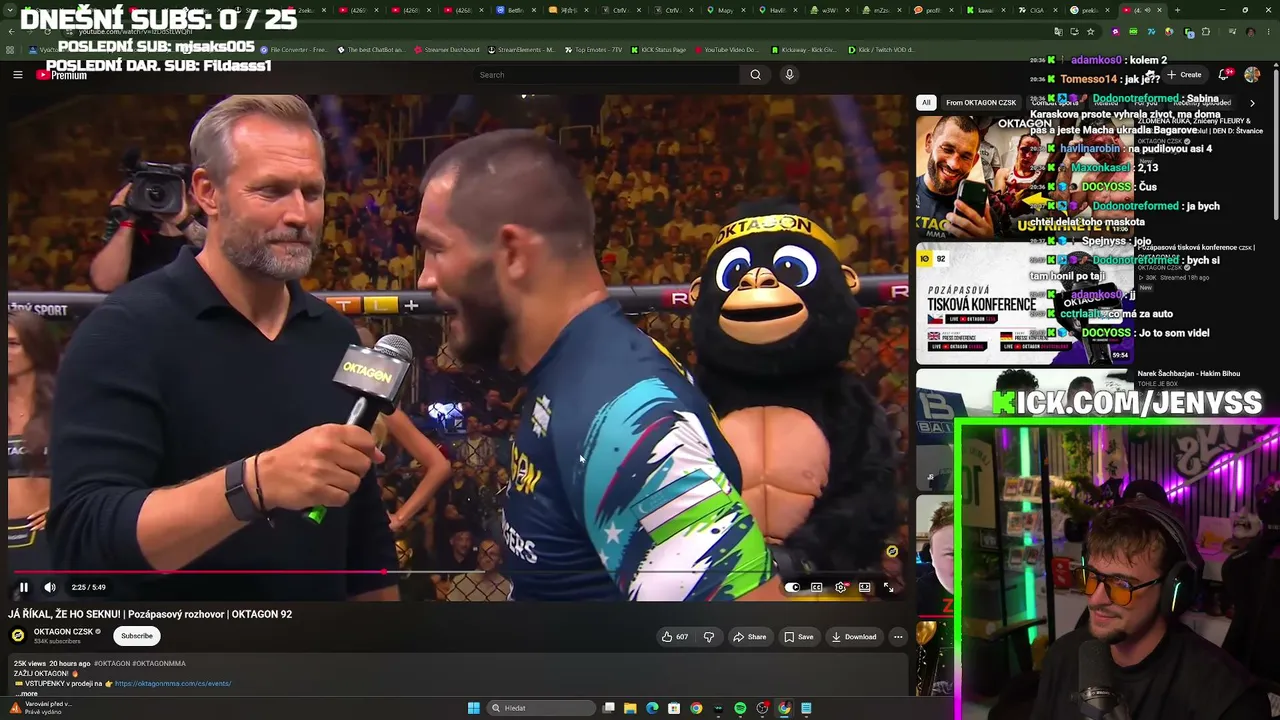1280x720 pixels.
Task: Open the Pozápasová tisková konference thumbnail
Action: tap(1024, 304)
